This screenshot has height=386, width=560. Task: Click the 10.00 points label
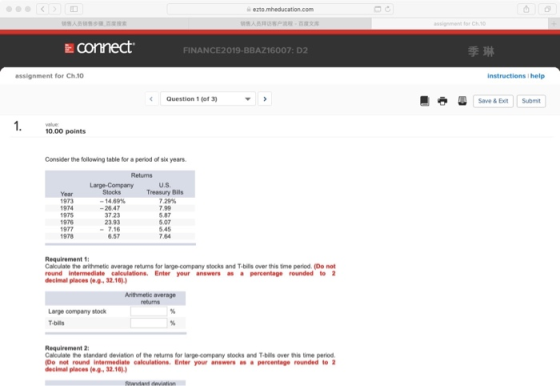click(65, 131)
